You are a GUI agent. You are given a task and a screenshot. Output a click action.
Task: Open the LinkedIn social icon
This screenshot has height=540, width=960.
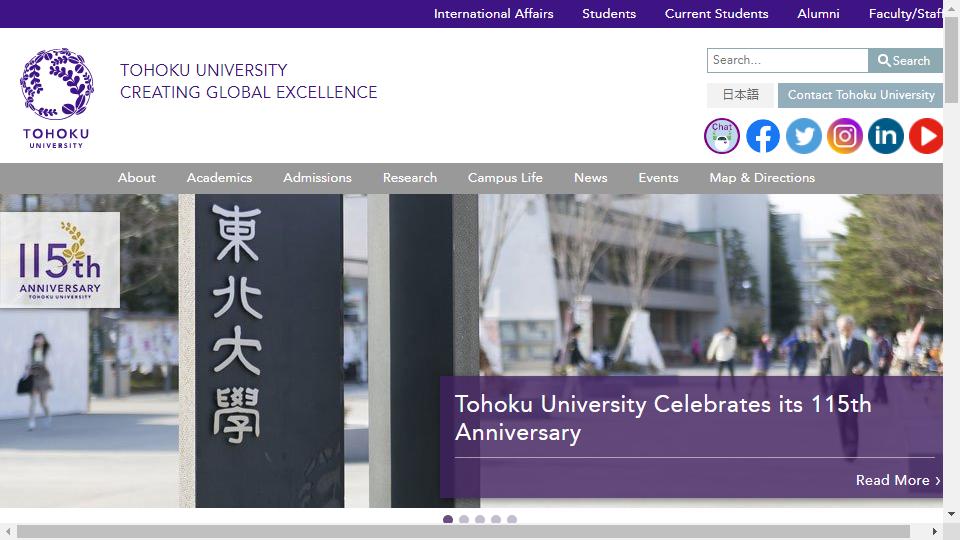coord(886,136)
